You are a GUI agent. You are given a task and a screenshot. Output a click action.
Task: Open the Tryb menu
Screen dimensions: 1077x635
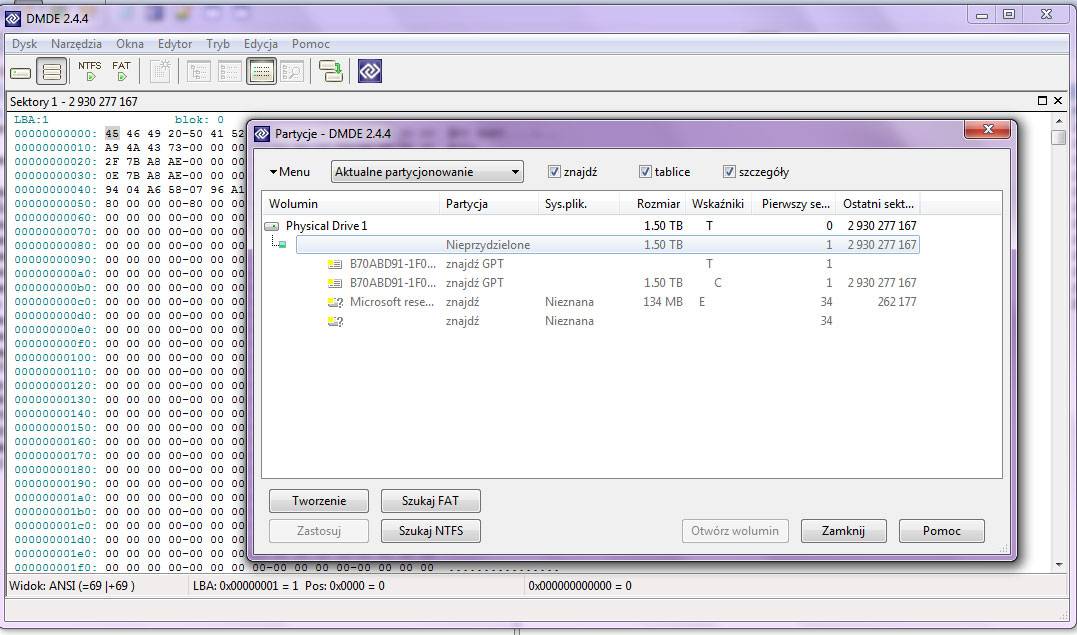(x=218, y=44)
